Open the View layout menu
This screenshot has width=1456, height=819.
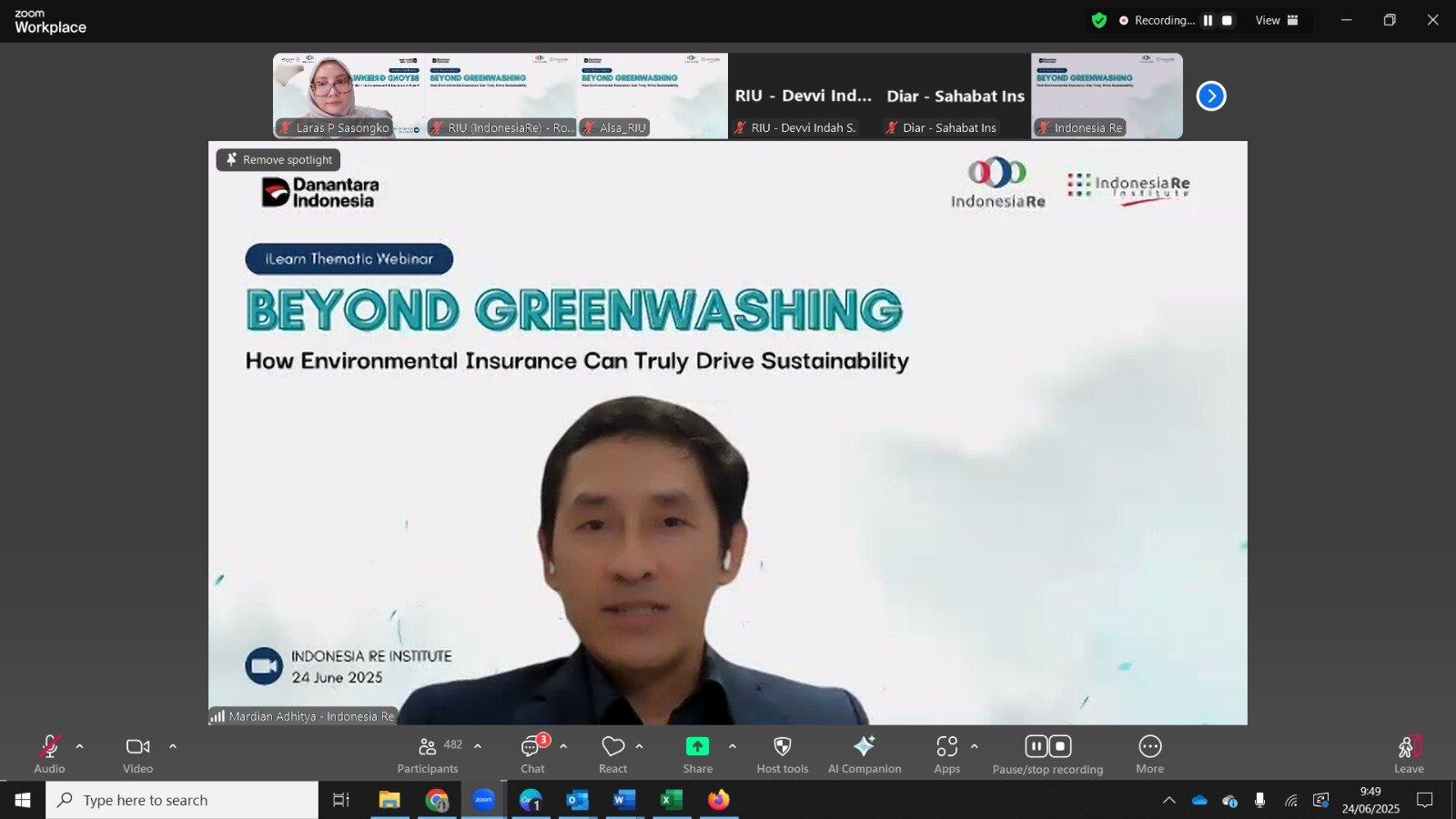click(1277, 20)
